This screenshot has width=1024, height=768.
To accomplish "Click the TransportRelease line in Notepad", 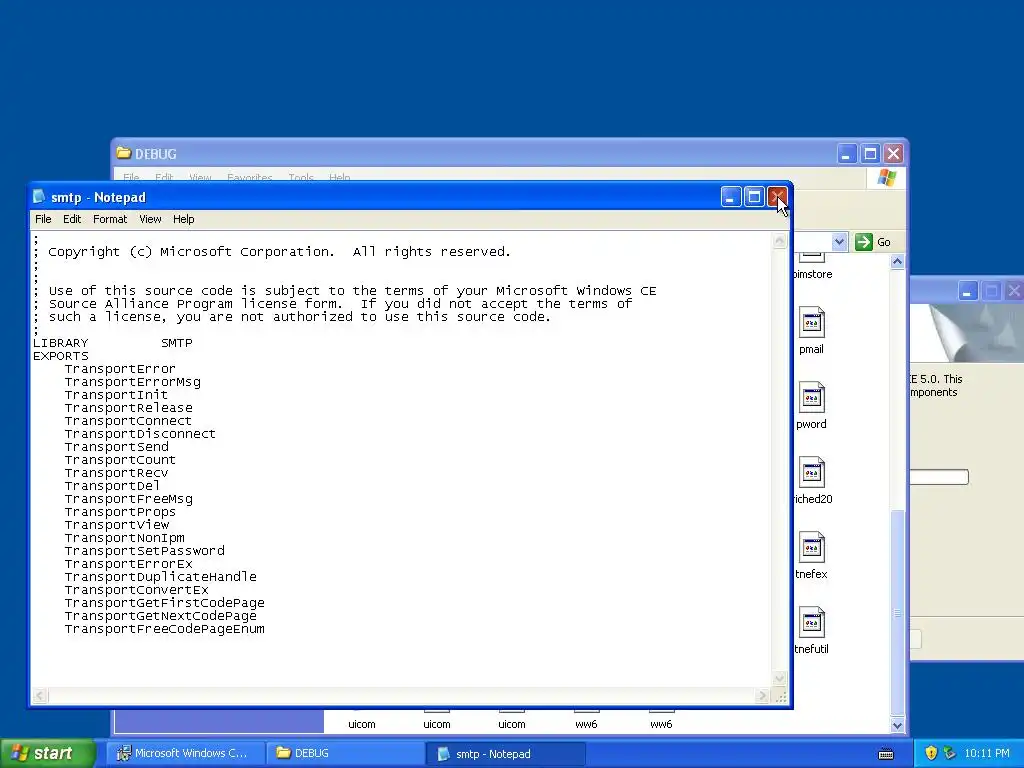I will coord(128,408).
